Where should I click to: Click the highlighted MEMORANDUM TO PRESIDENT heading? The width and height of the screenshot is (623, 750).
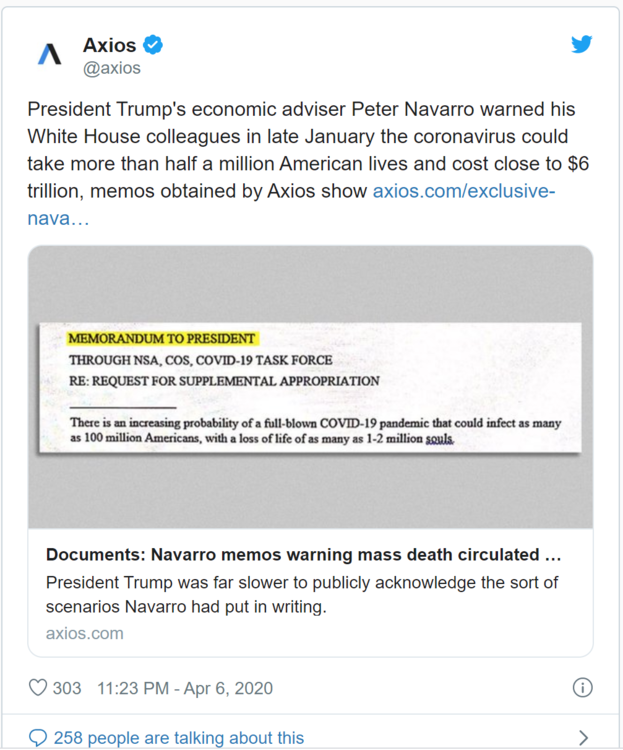pyautogui.click(x=161, y=339)
